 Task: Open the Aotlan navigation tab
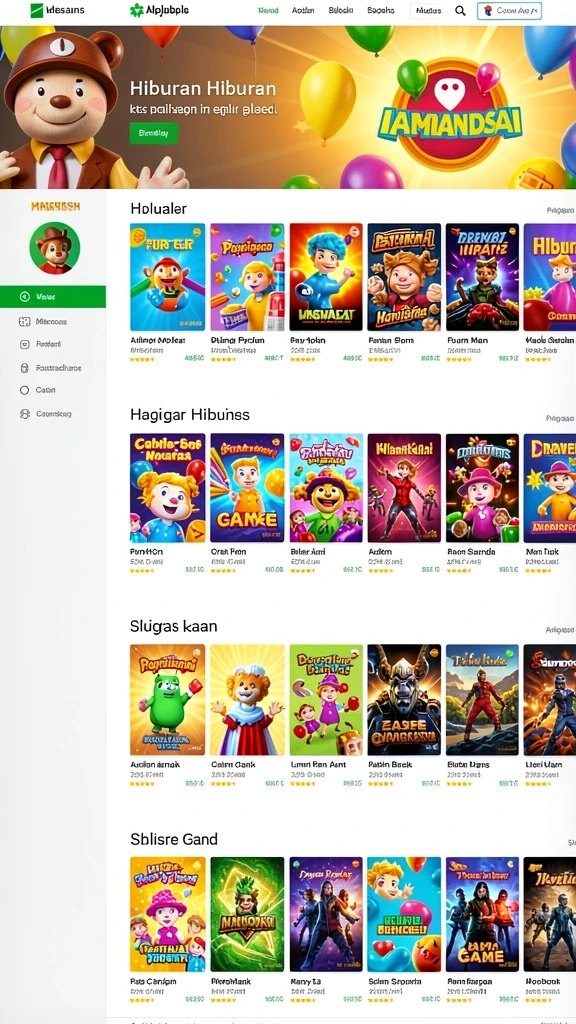303,10
